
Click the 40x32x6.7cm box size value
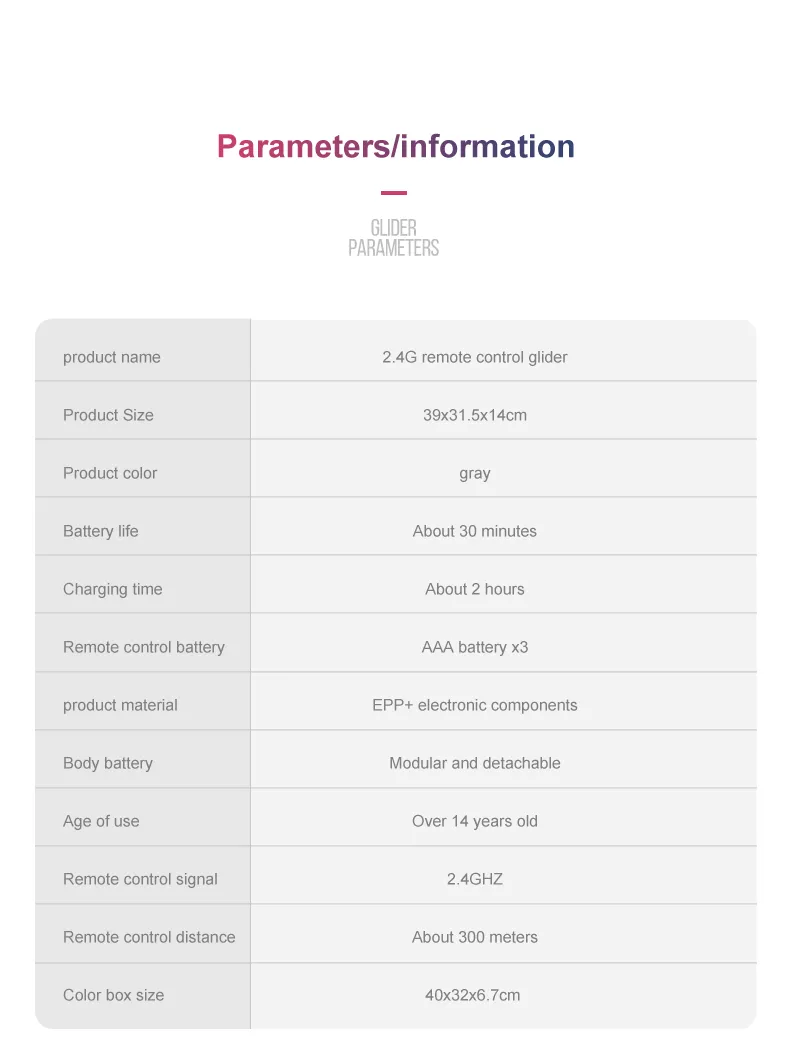pyautogui.click(x=472, y=995)
